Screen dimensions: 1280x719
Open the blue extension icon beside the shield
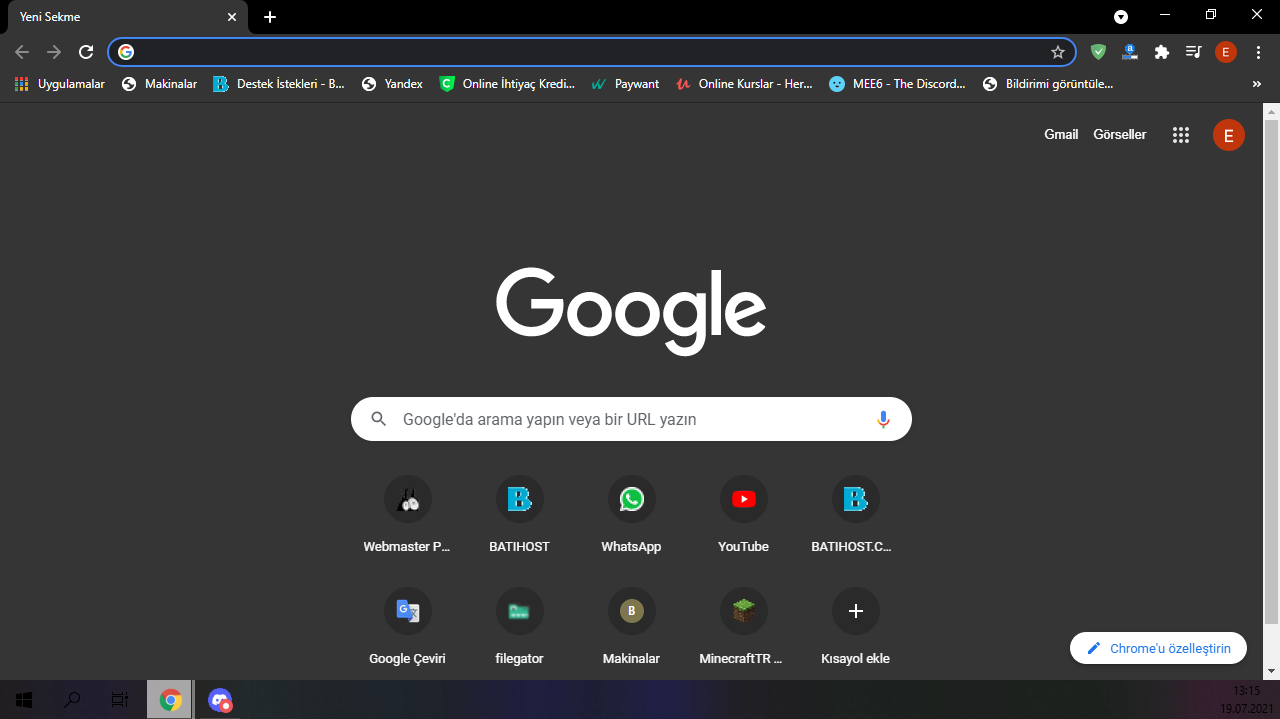[1130, 52]
